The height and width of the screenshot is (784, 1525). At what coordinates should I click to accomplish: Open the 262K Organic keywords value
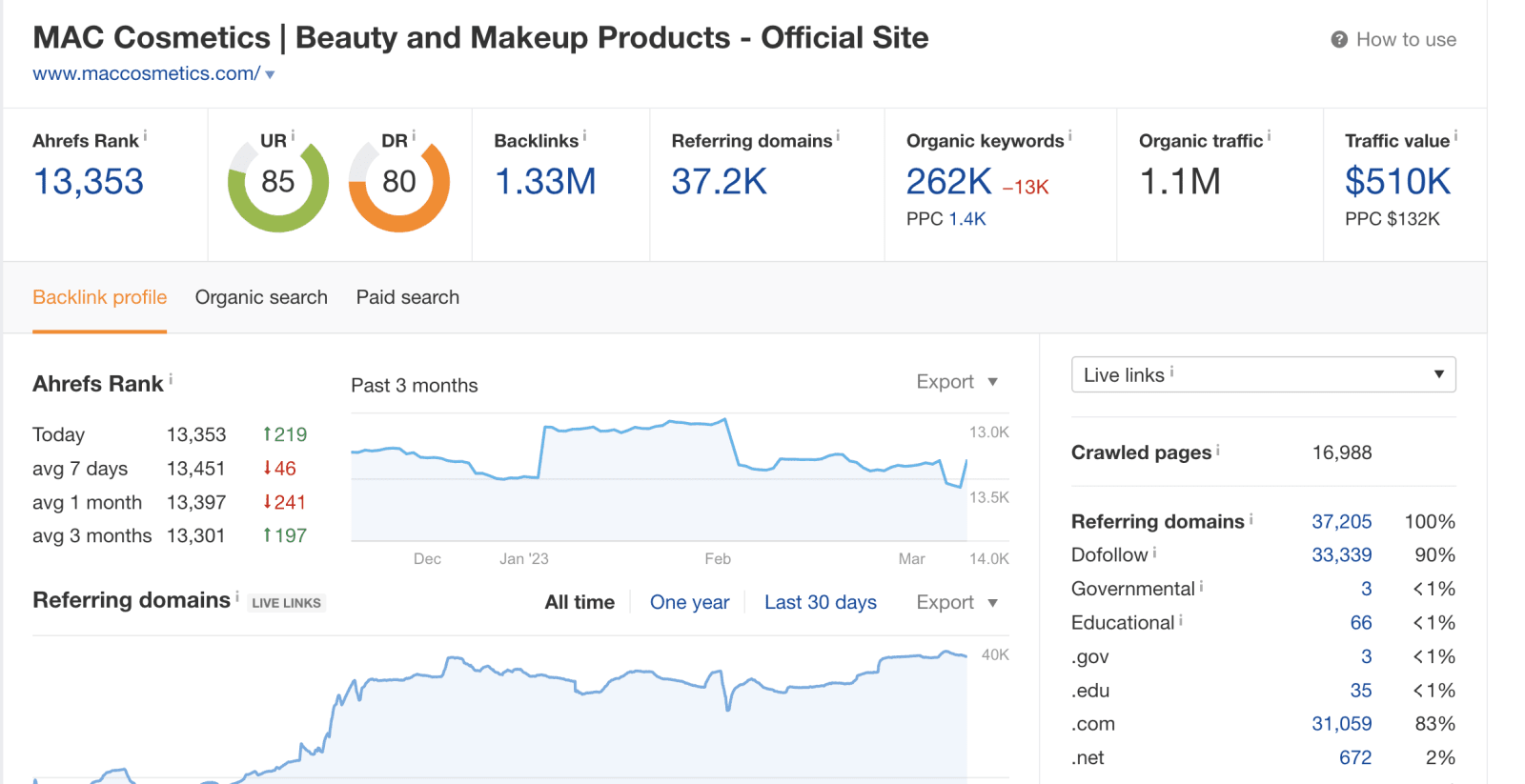949,182
